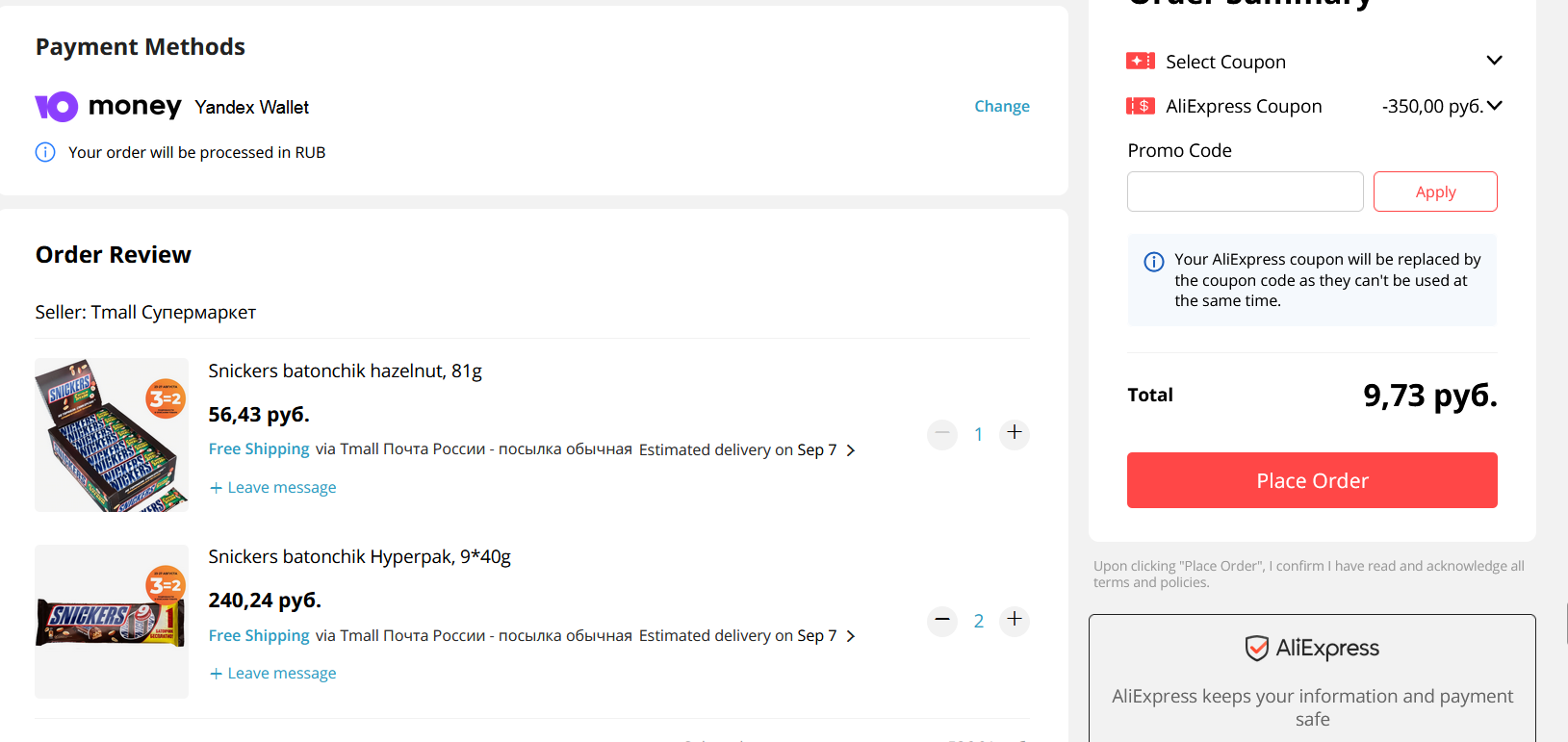Image resolution: width=1568 pixels, height=742 pixels.
Task: Click the Place Order button
Action: 1312,480
